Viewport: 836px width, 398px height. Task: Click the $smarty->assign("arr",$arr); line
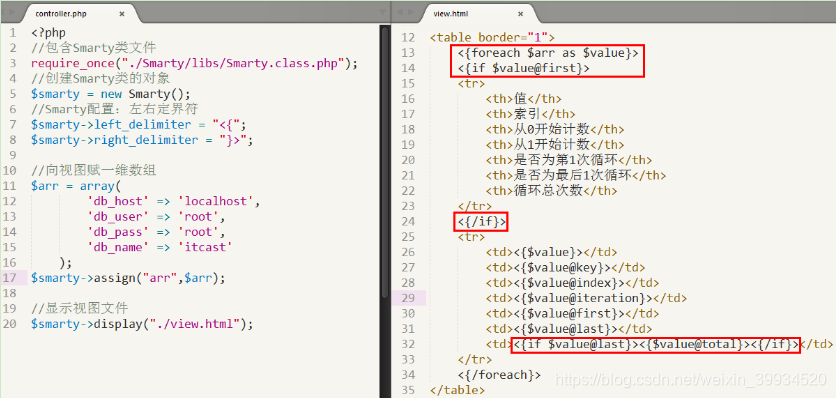coord(128,278)
